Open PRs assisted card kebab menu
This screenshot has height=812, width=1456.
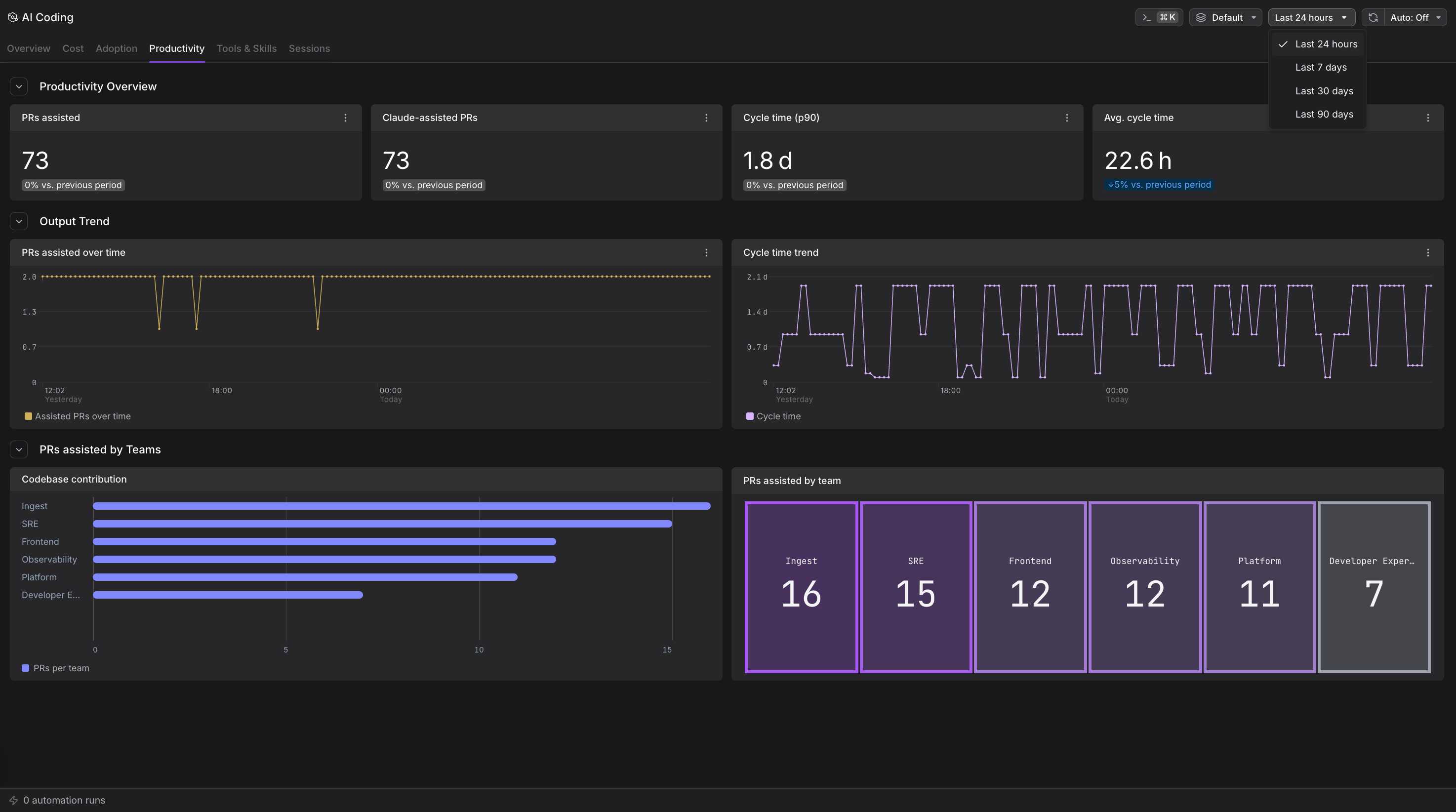(345, 118)
